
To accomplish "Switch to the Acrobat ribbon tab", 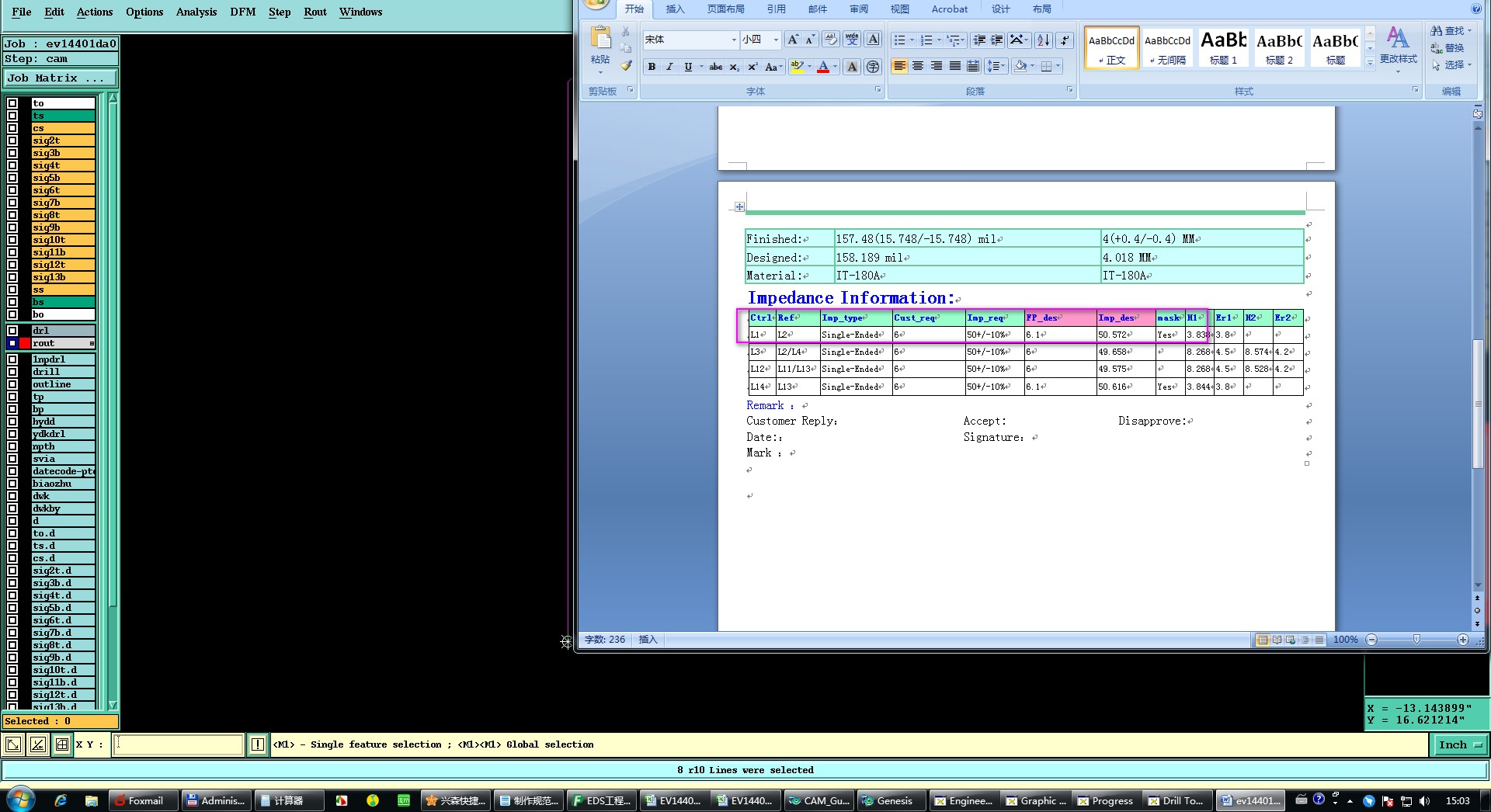I will point(950,9).
